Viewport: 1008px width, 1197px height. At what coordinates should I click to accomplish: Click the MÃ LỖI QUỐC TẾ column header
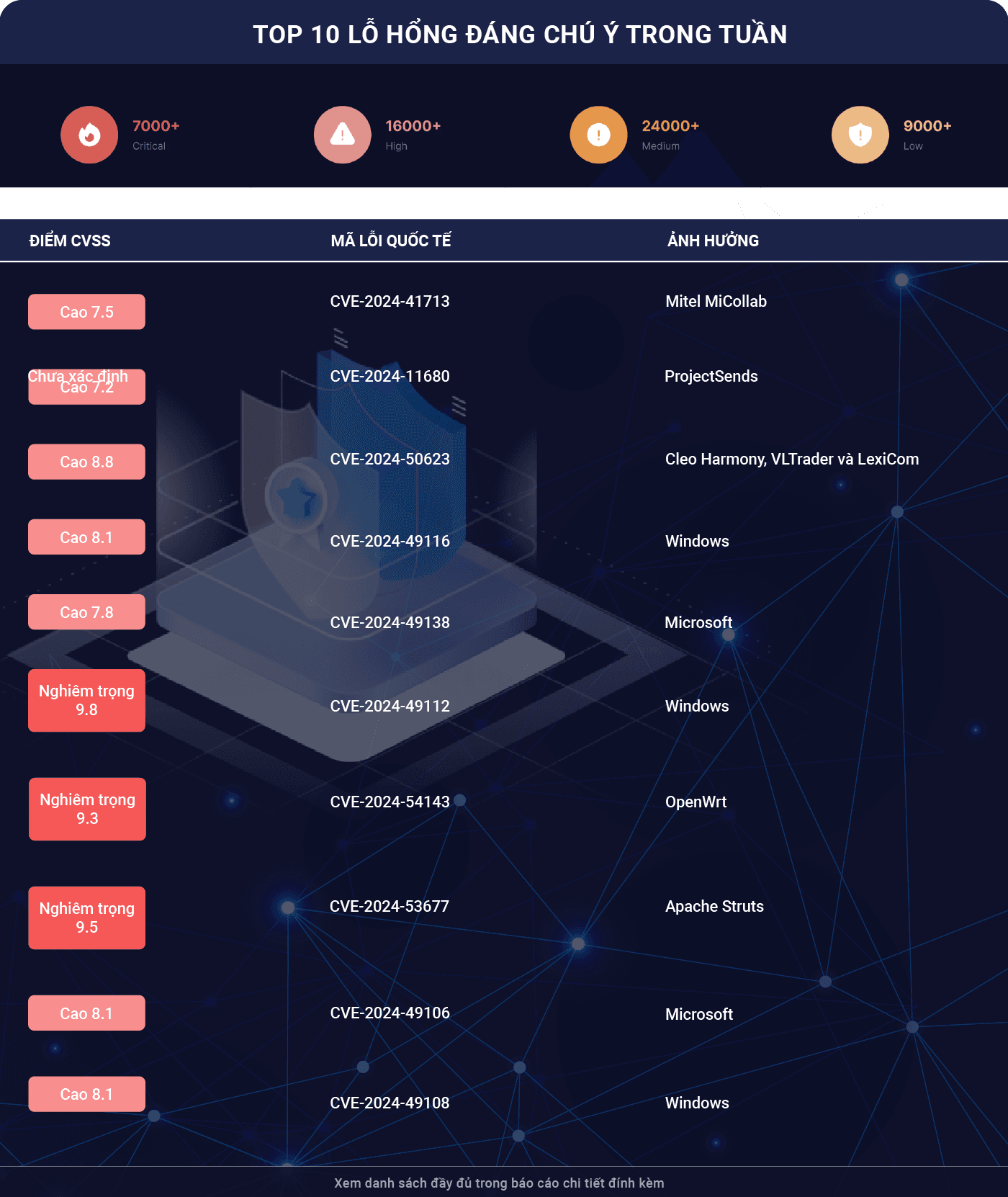click(391, 241)
